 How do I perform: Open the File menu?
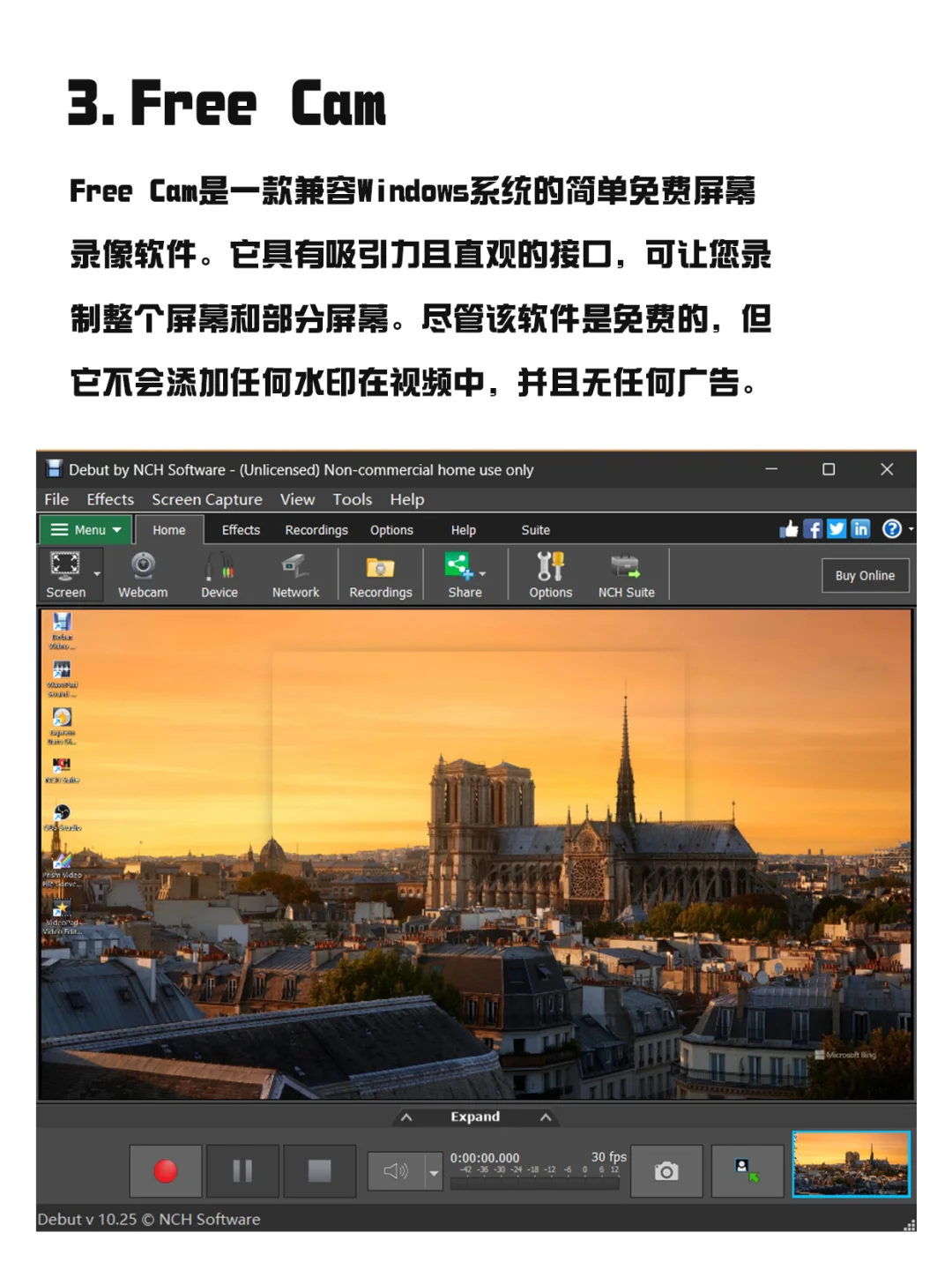click(x=56, y=499)
